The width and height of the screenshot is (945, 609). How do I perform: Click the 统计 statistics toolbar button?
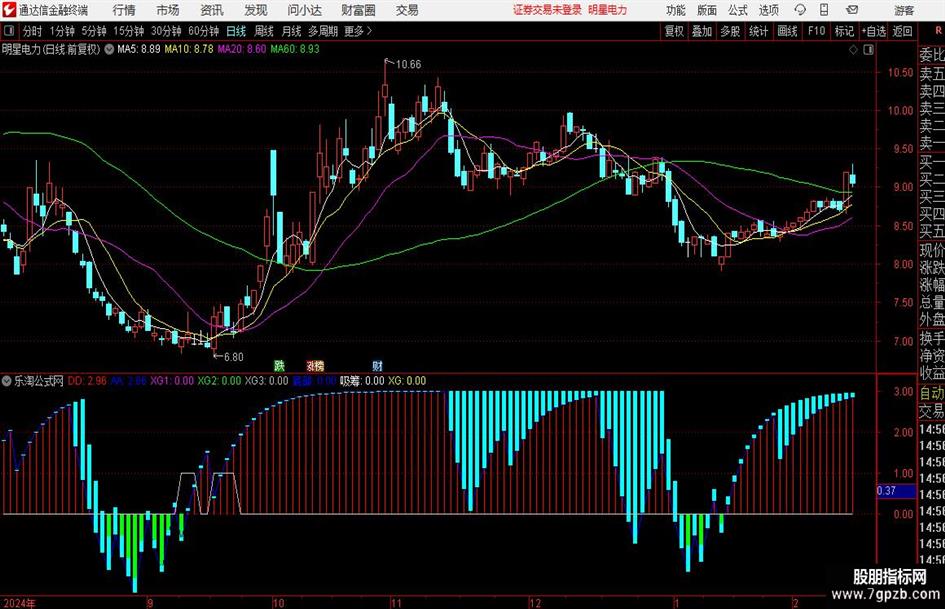click(758, 31)
